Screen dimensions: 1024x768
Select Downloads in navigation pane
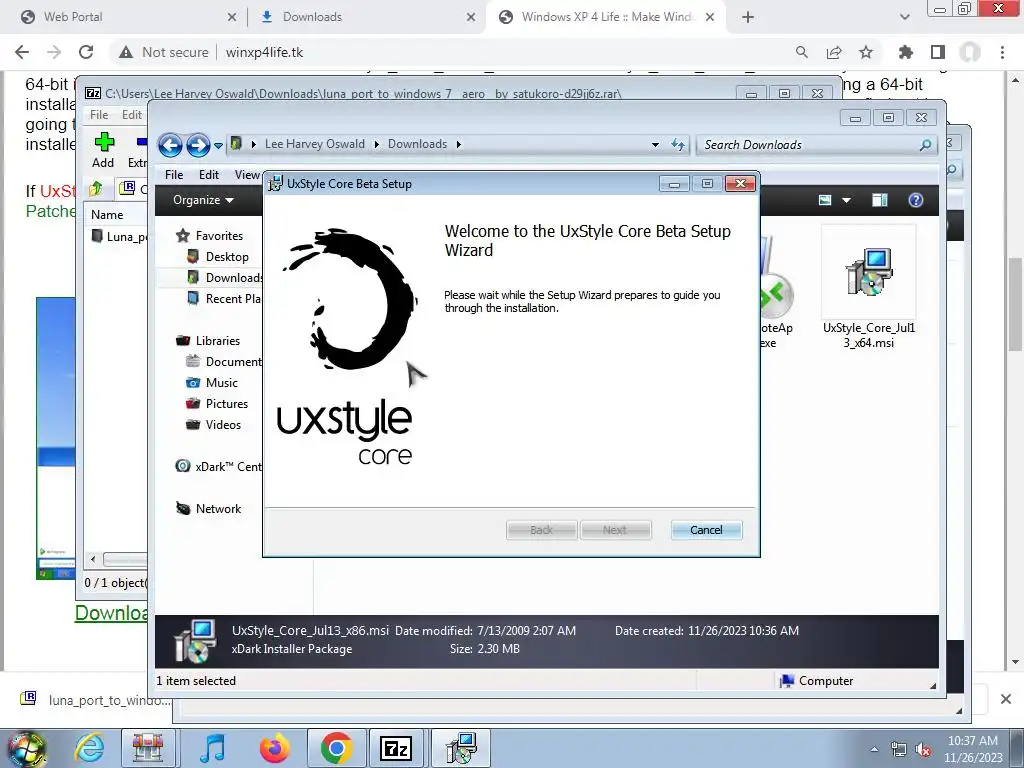(x=224, y=278)
